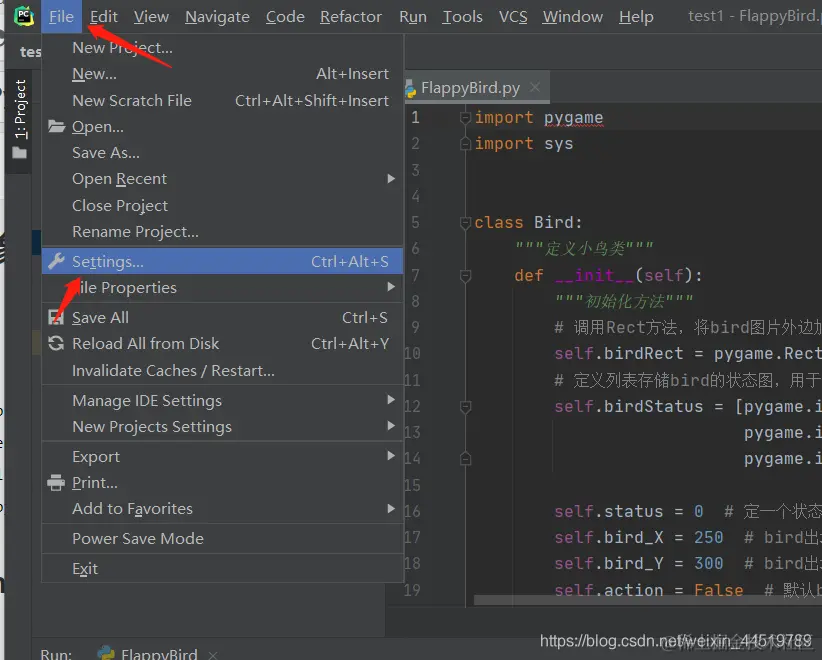Open the Window menu
This screenshot has height=660, width=822.
click(x=572, y=17)
